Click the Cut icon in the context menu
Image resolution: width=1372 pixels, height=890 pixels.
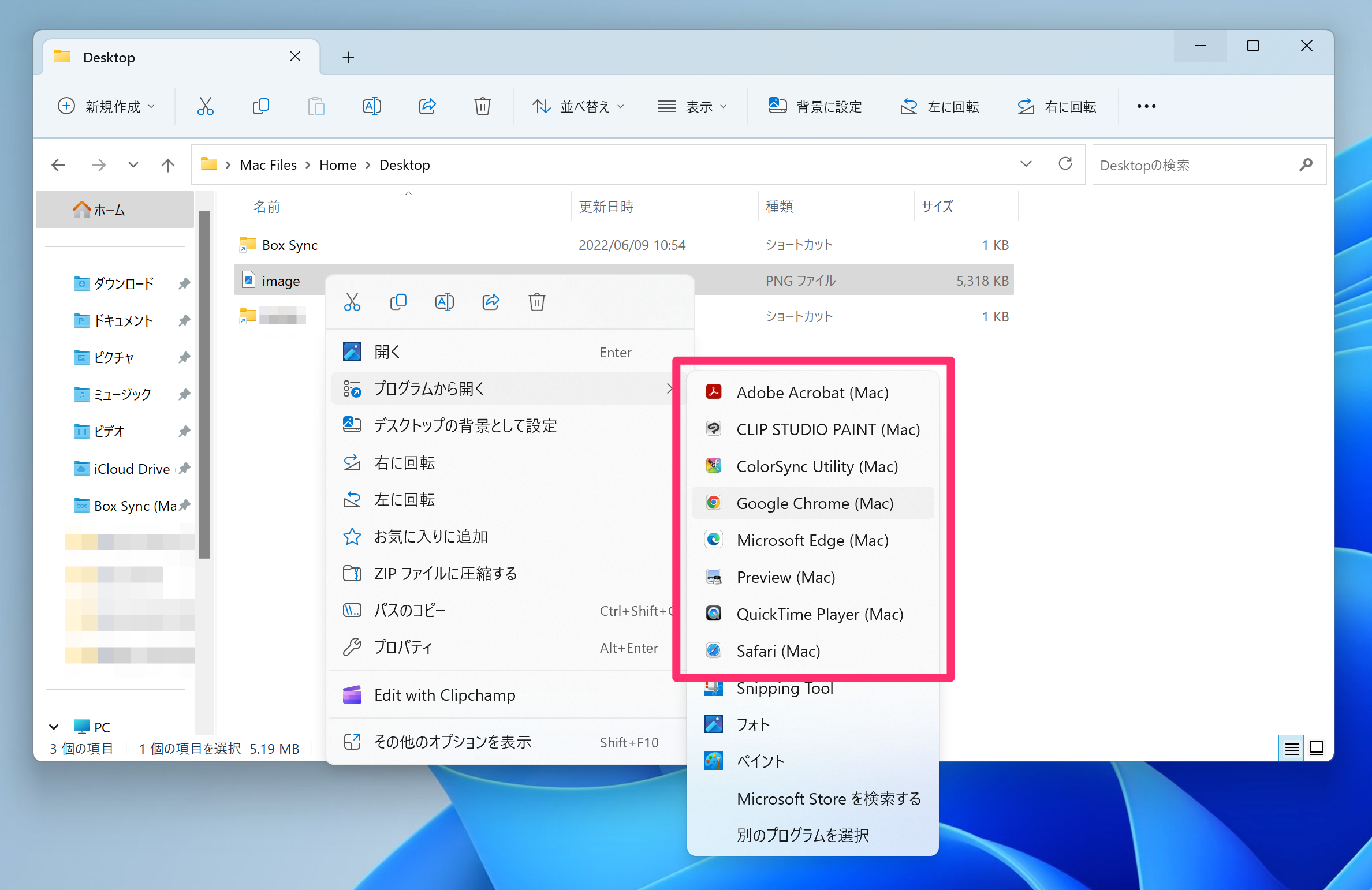(352, 302)
